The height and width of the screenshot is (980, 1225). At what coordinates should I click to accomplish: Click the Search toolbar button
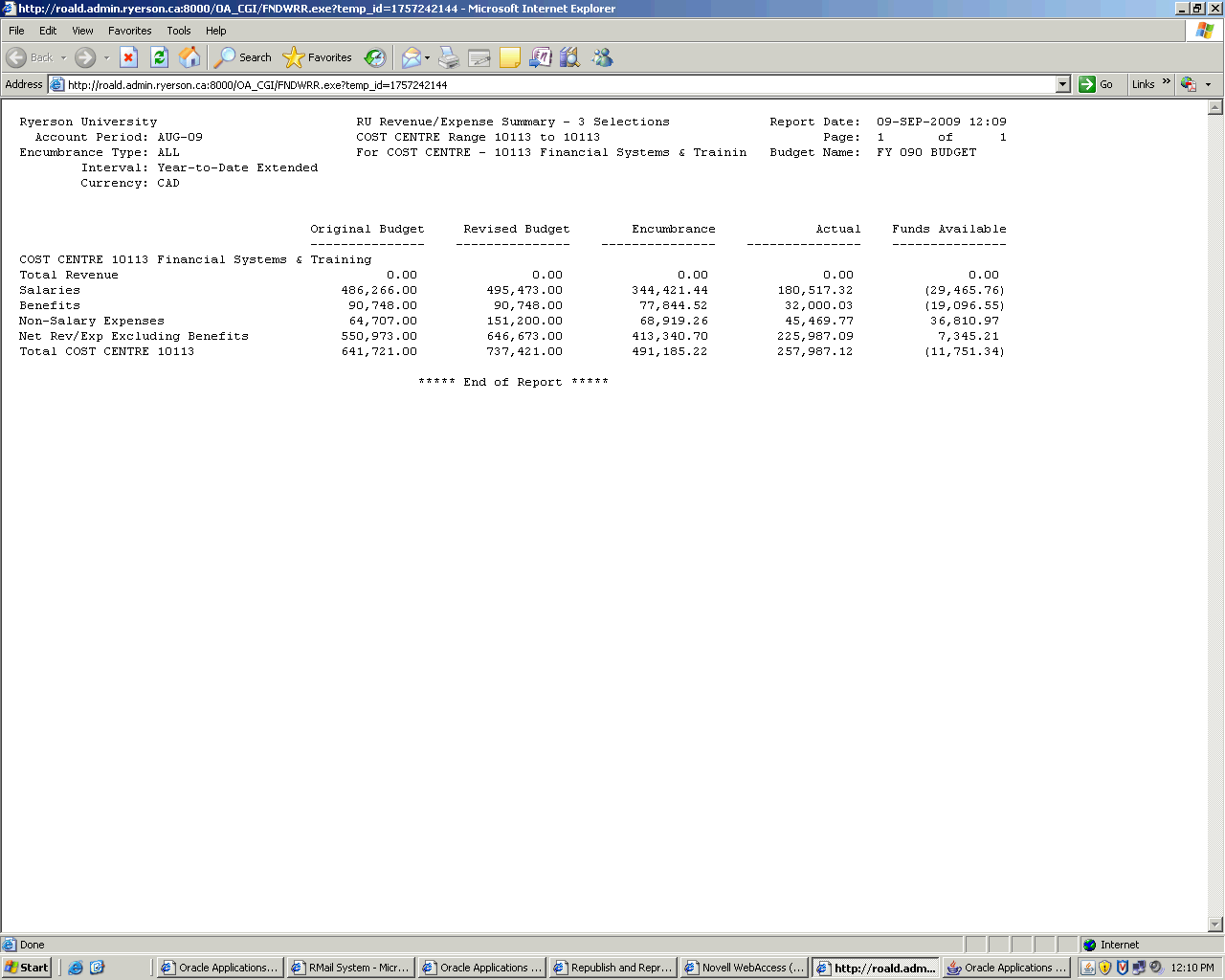click(243, 57)
